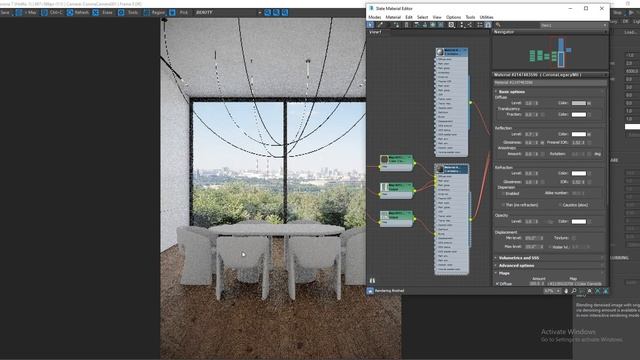Click third zoom magnifier icon in frame buffer

(285, 13)
